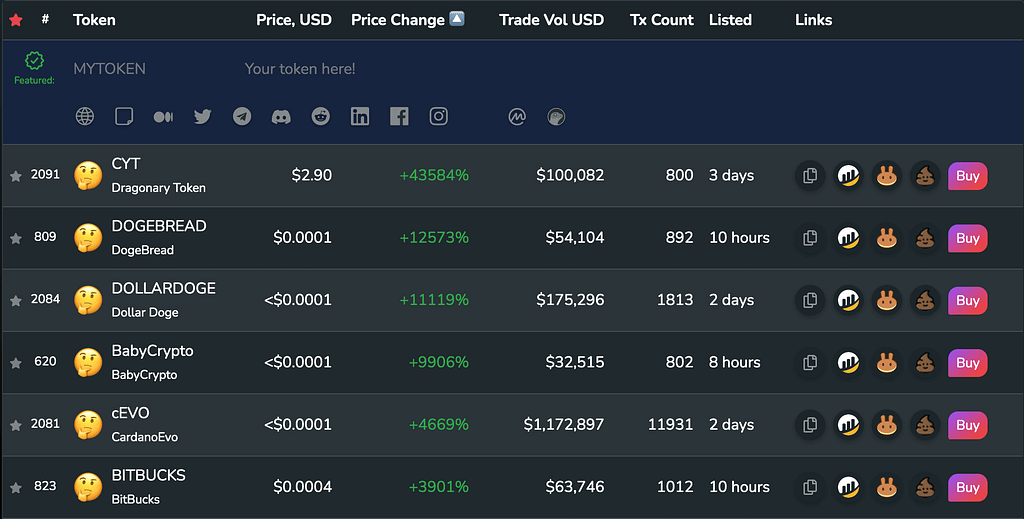
Task: Toggle the red favorites star header
Action: point(16,20)
